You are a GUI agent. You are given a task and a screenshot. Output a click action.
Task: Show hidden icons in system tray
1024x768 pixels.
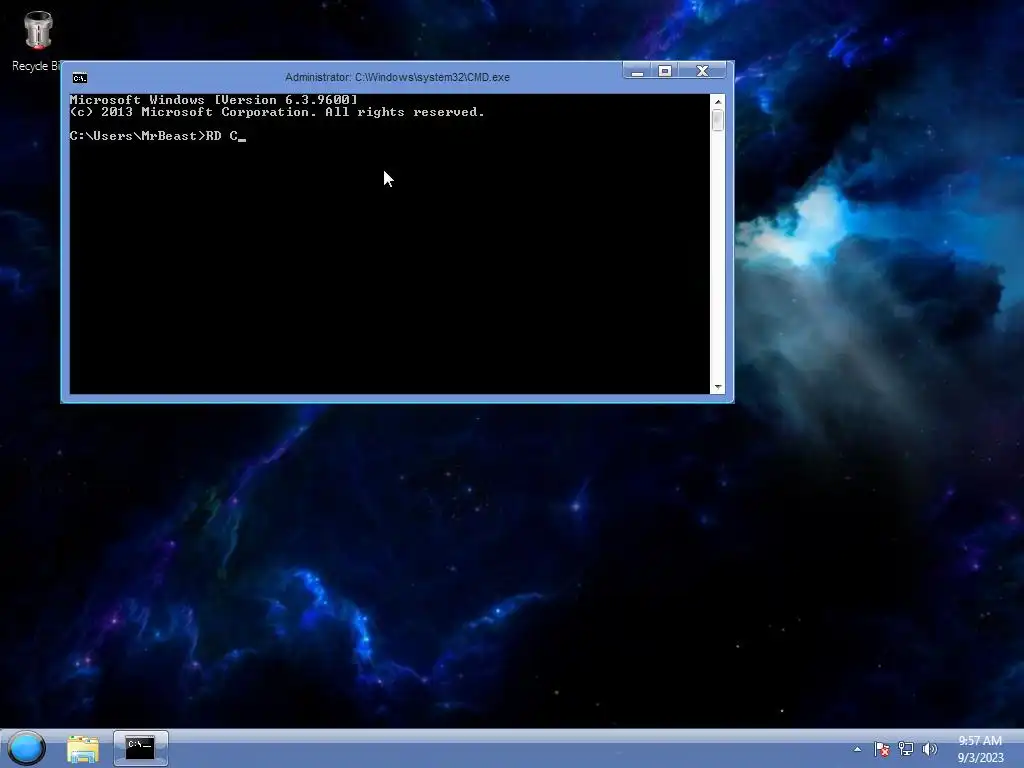857,749
